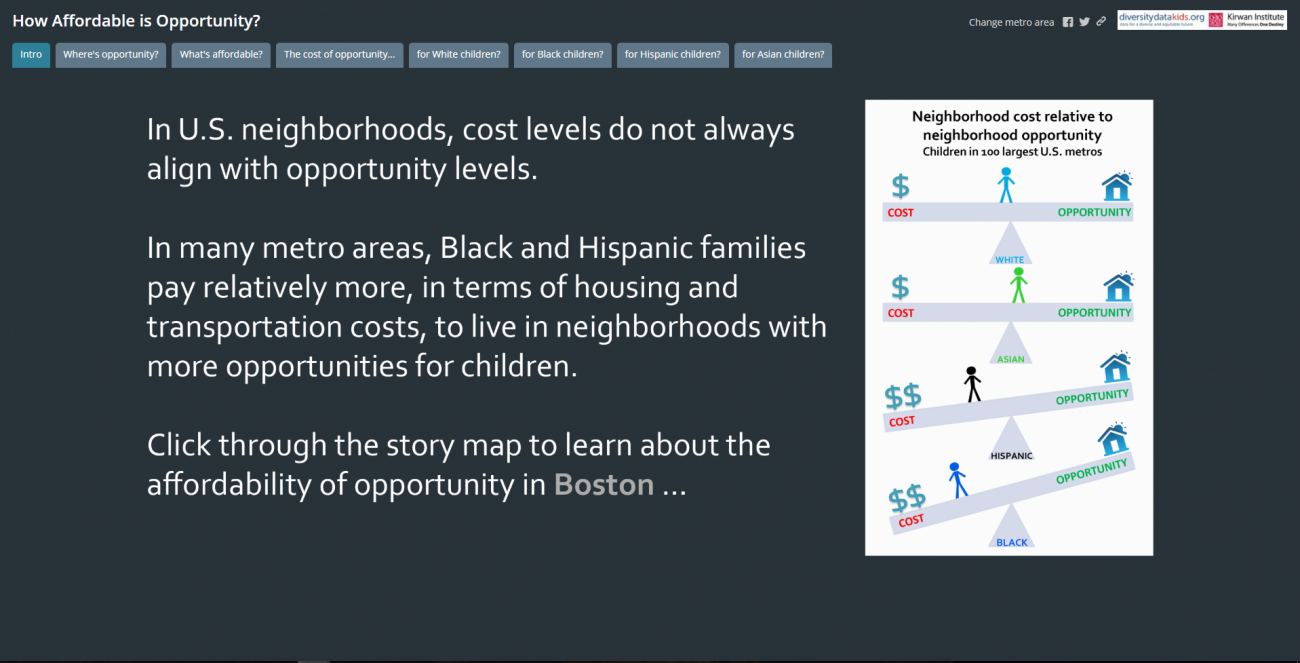Open the What's affordable? tab

[x=221, y=55]
